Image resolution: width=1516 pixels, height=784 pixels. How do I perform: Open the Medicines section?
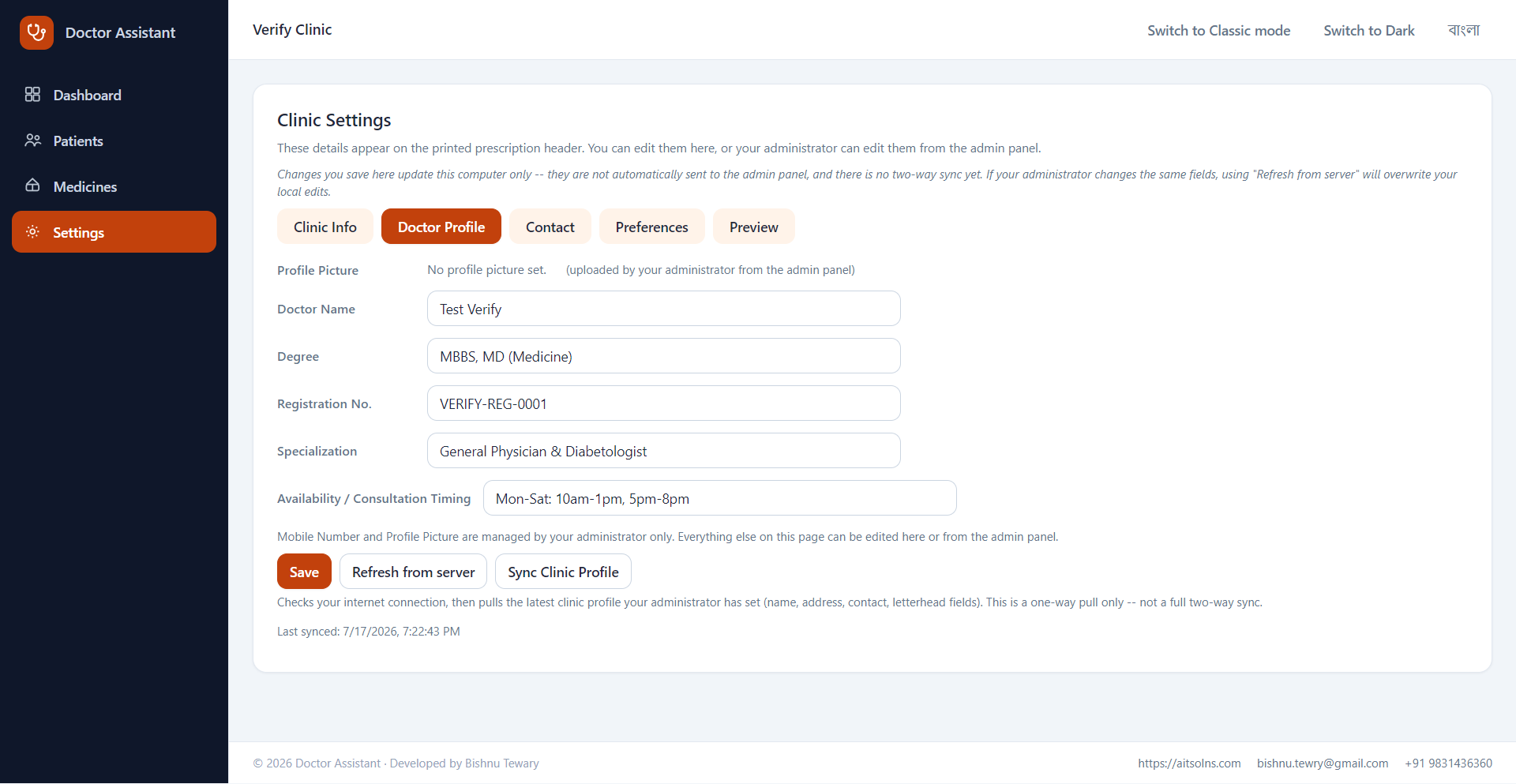(x=114, y=186)
